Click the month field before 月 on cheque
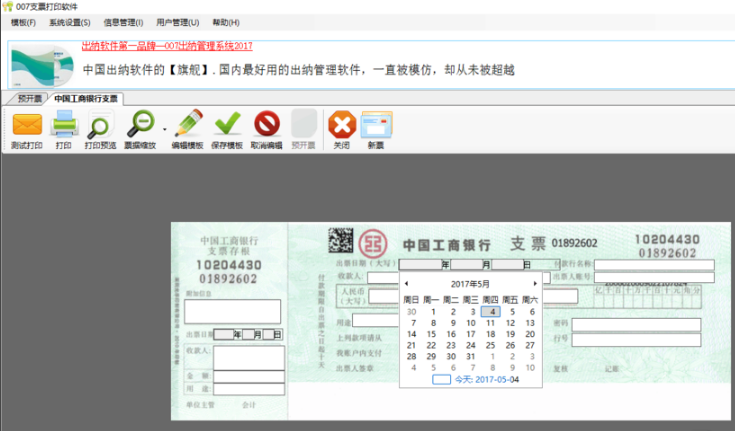Viewport: 735px width, 431px height. [466, 265]
